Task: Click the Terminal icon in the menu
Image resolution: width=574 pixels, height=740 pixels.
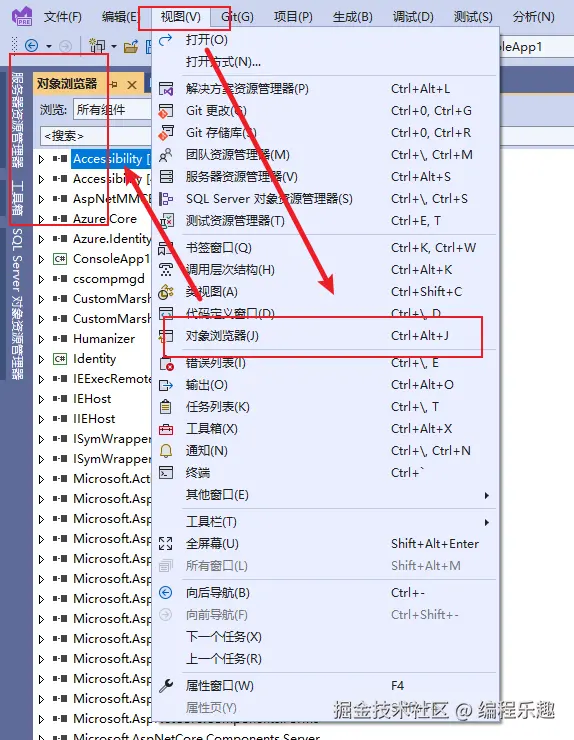Action: pos(166,473)
